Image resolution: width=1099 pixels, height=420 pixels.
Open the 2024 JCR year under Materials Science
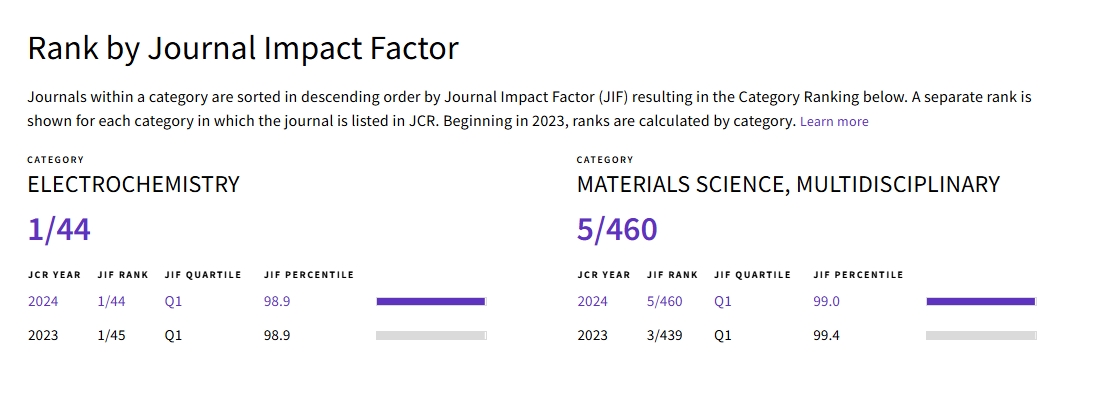(593, 301)
